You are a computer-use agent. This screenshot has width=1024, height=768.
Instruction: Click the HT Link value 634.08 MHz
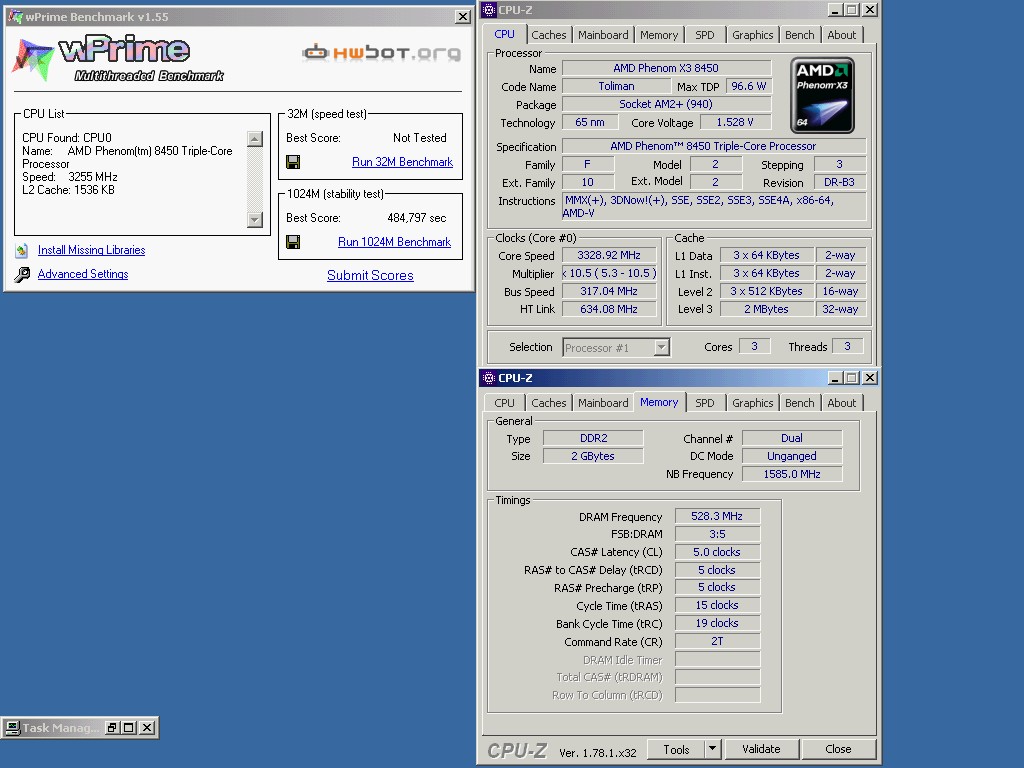pos(609,309)
